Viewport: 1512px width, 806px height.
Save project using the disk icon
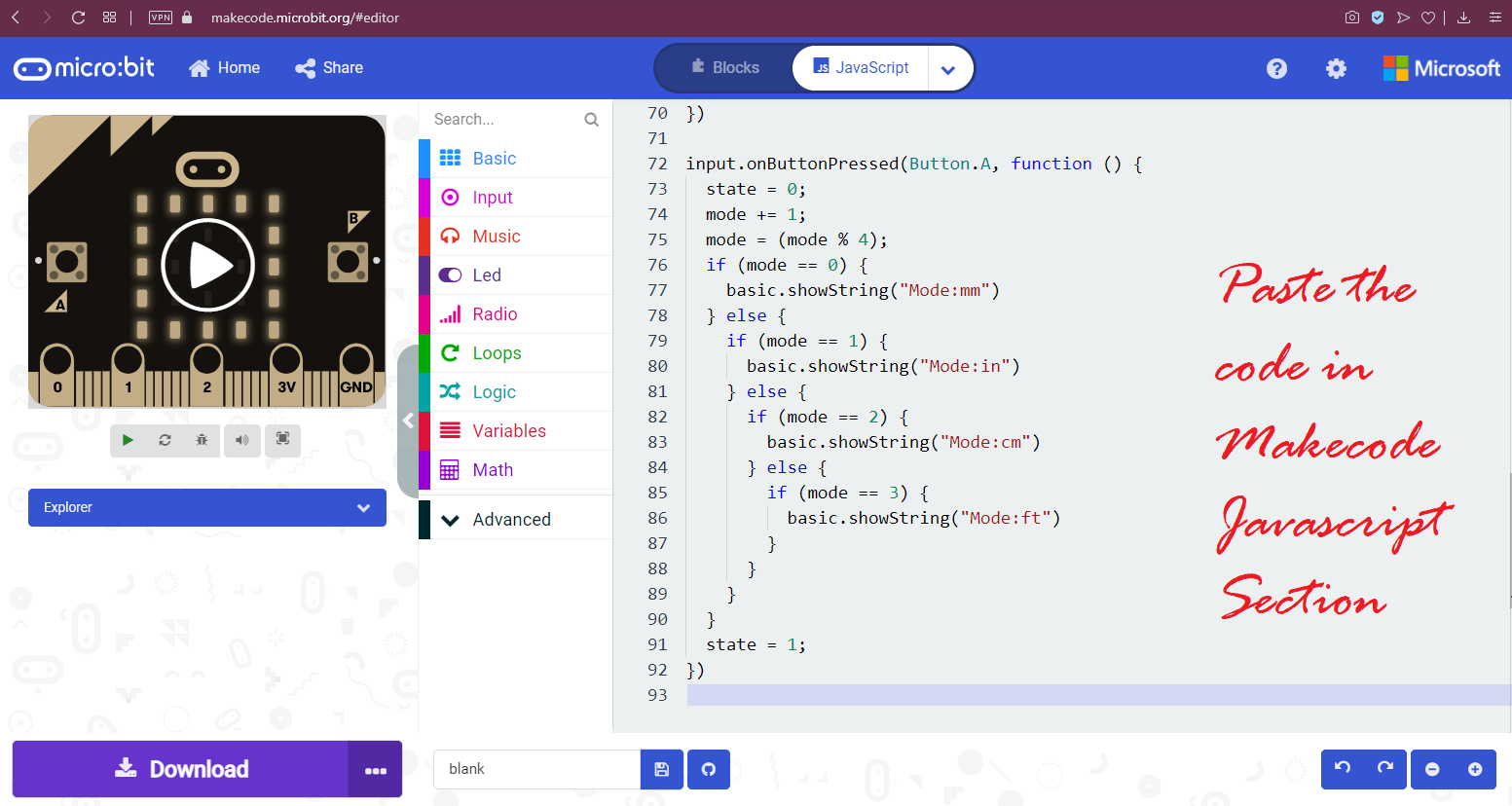(x=661, y=769)
